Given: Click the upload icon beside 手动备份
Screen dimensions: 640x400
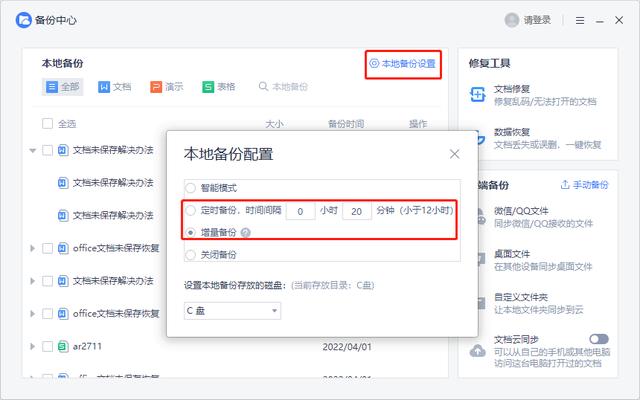Looking at the screenshot, I should point(565,185).
